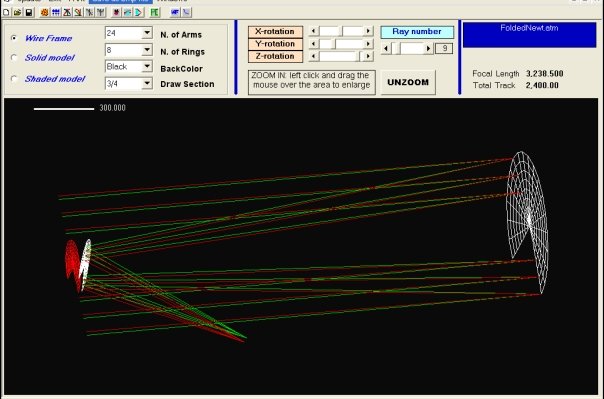Viewport: 604px width, 399px height.
Task: Click the Y-rotation slider right arrow
Action: [368, 44]
